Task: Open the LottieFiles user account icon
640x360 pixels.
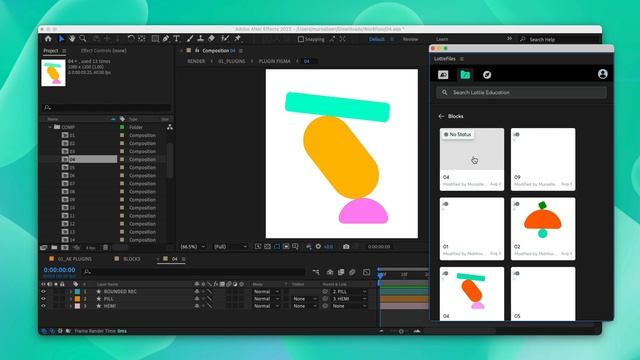Action: point(602,74)
